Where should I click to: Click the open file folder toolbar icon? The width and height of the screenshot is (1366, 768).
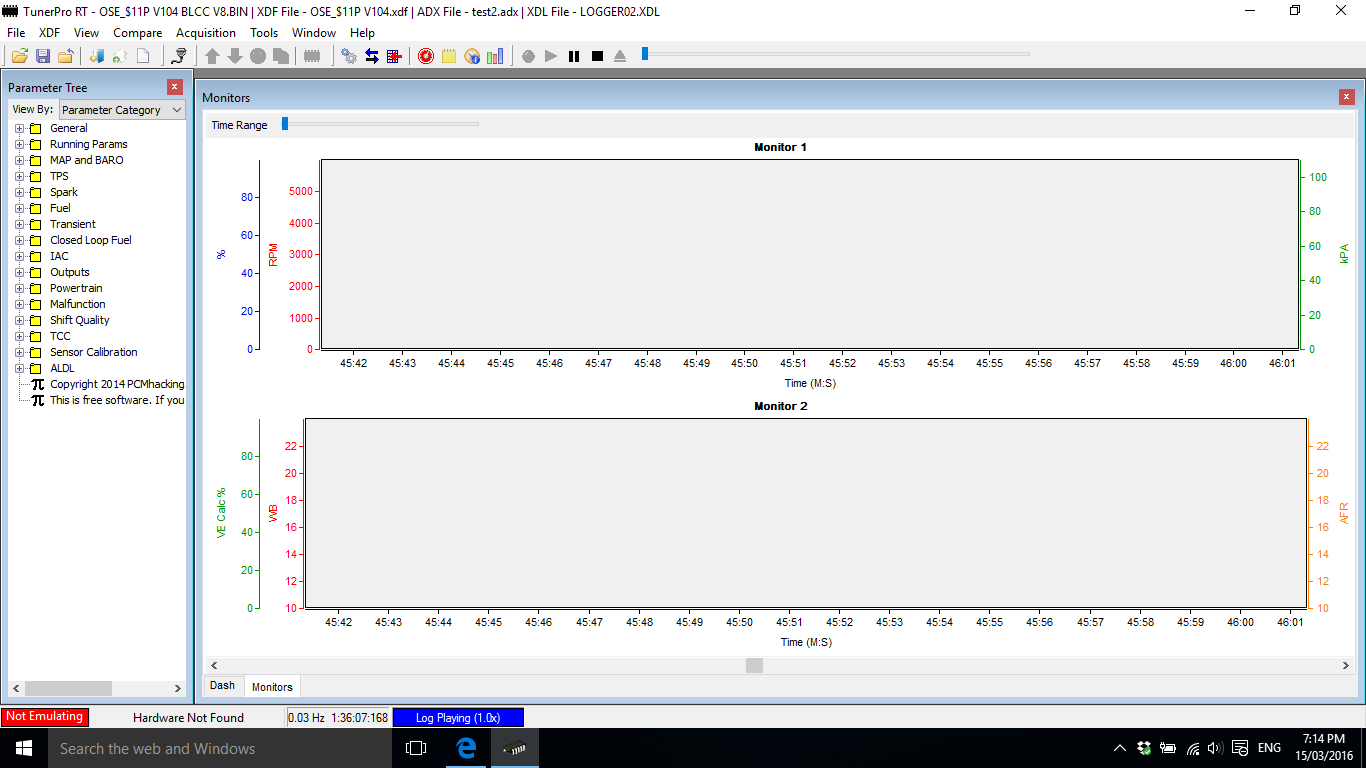[x=19, y=56]
